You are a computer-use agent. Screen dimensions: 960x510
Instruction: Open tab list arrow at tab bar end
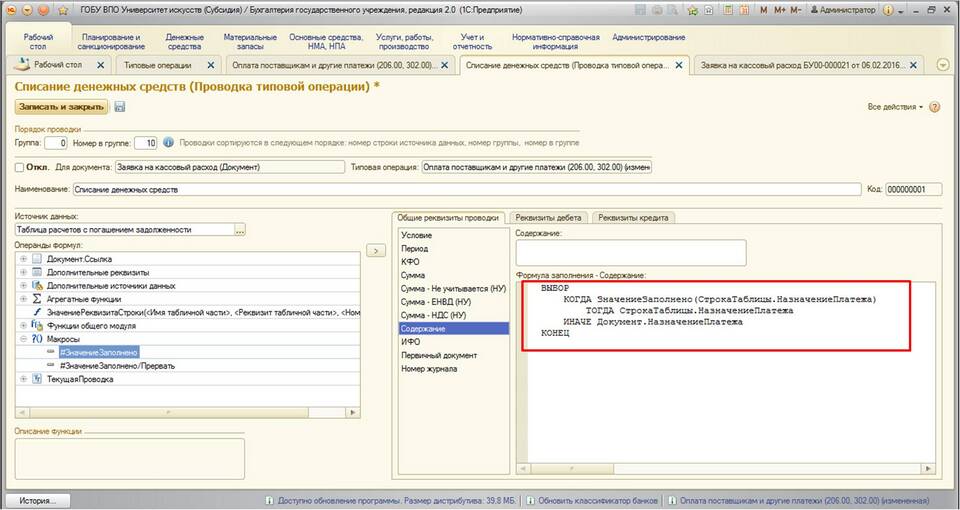(x=943, y=65)
